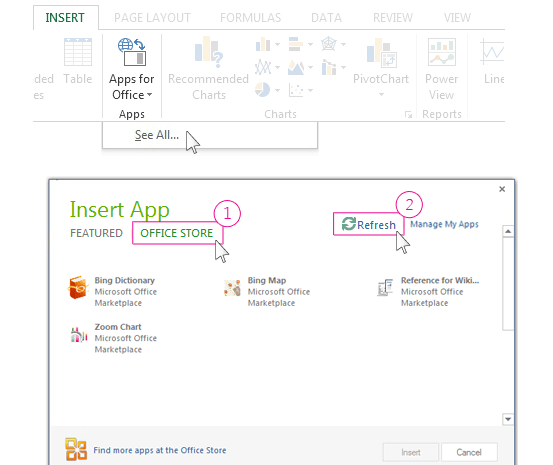553x465 pixels.
Task: Switch to the OFFICE STORE tab
Action: click(x=177, y=233)
